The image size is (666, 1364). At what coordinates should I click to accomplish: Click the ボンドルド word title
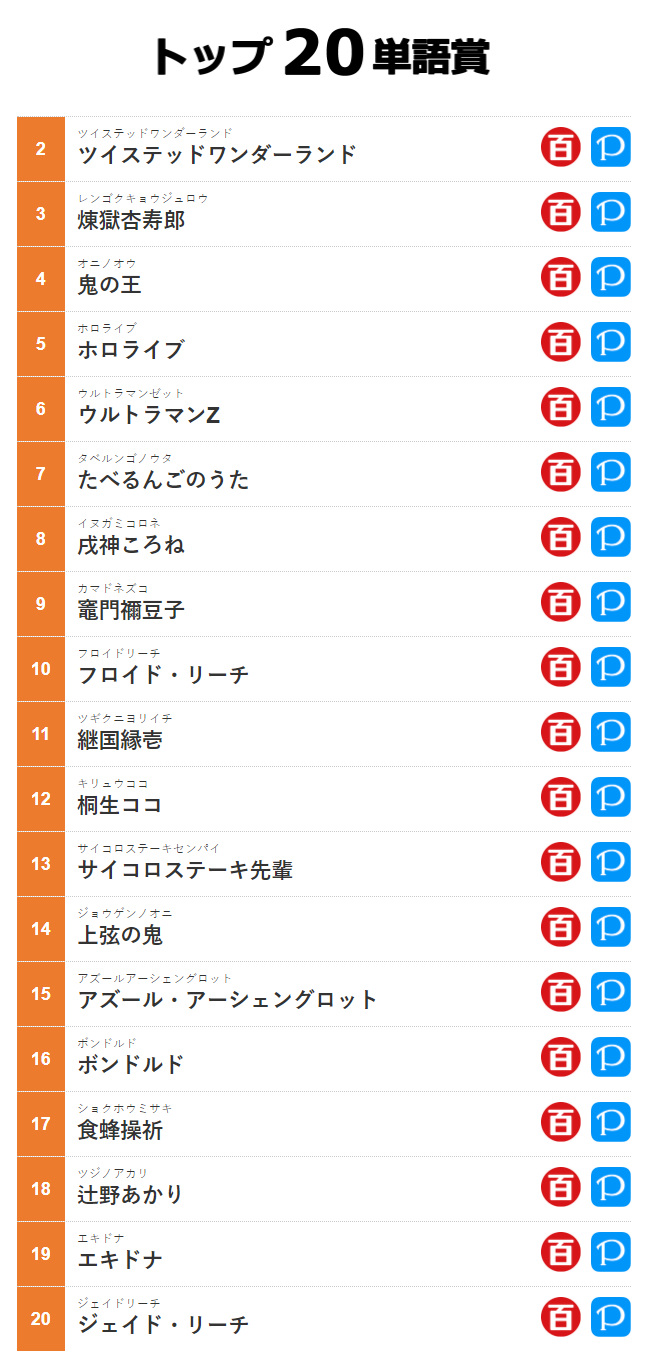tap(131, 1065)
